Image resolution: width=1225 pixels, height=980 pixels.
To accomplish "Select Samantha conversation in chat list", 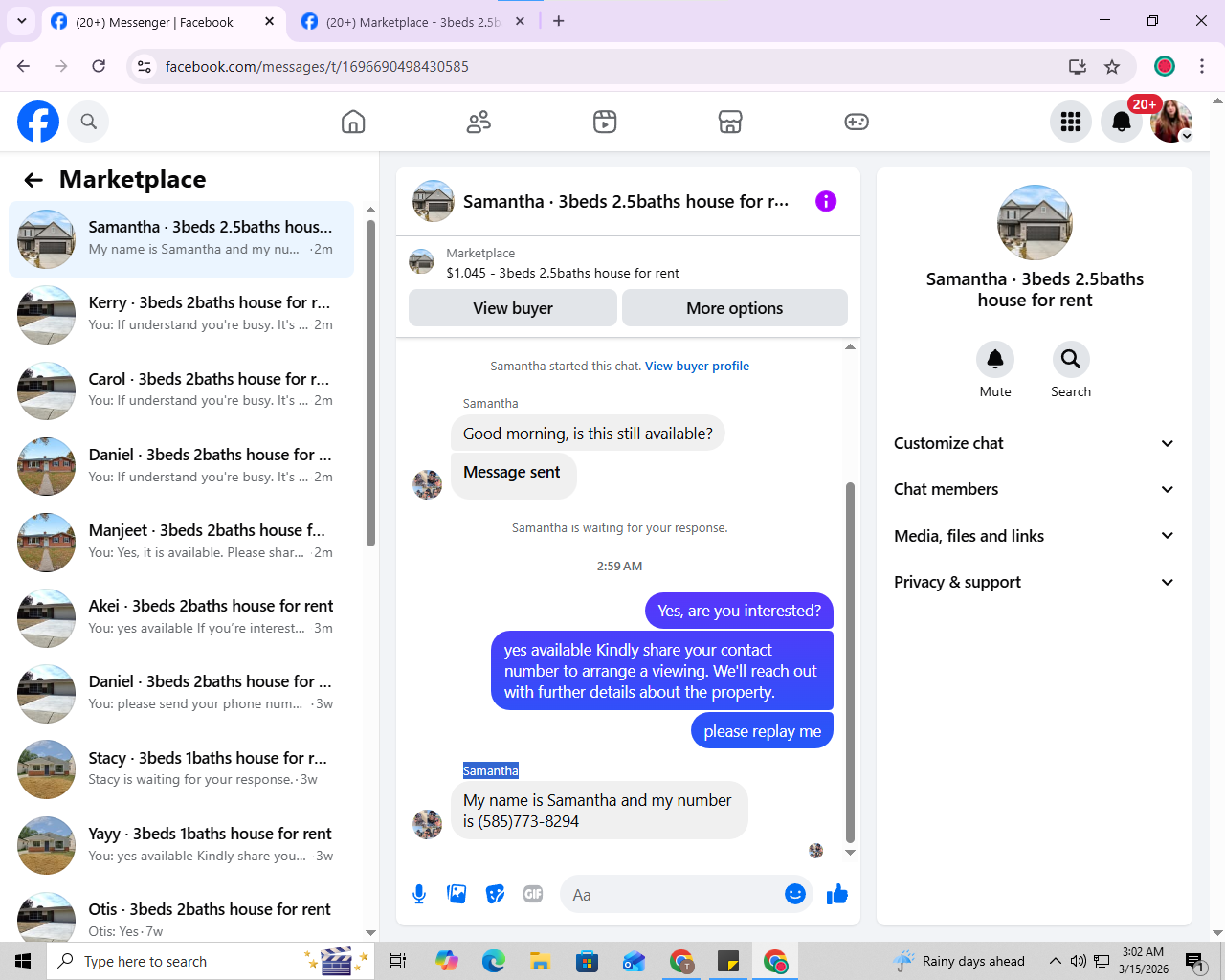I will pyautogui.click(x=181, y=239).
